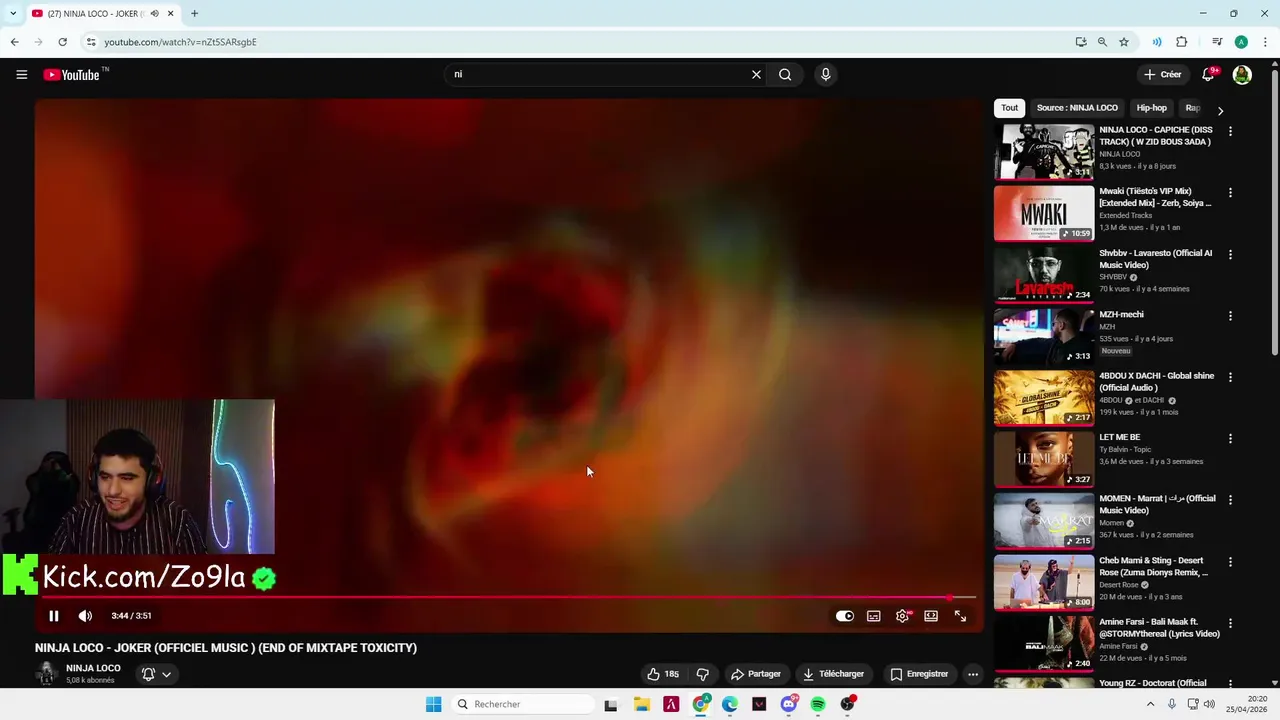Open MOMEN - Marrat video title
The height and width of the screenshot is (720, 1280).
click(1157, 505)
